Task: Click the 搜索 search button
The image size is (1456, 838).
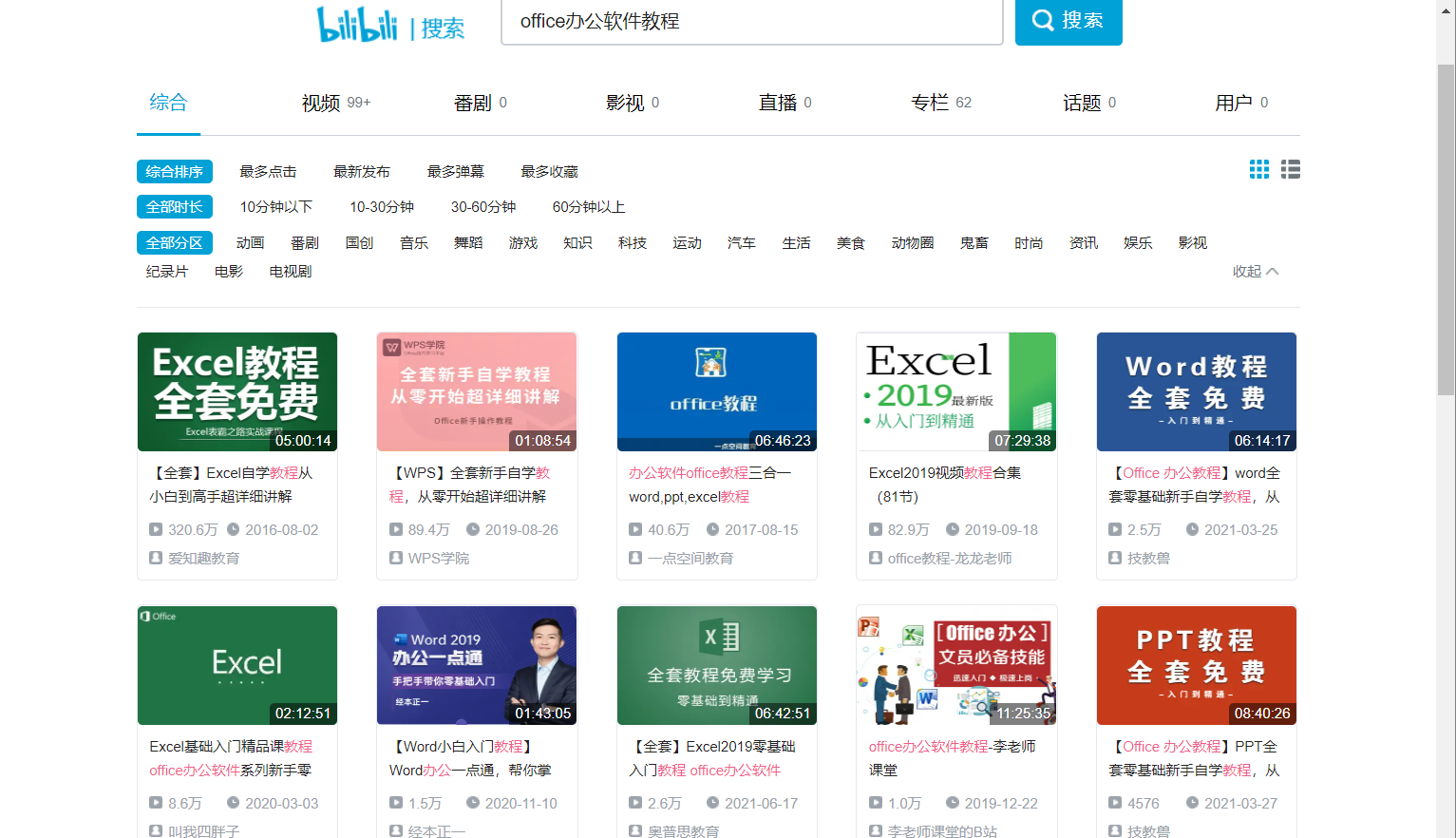Action: 1068,21
